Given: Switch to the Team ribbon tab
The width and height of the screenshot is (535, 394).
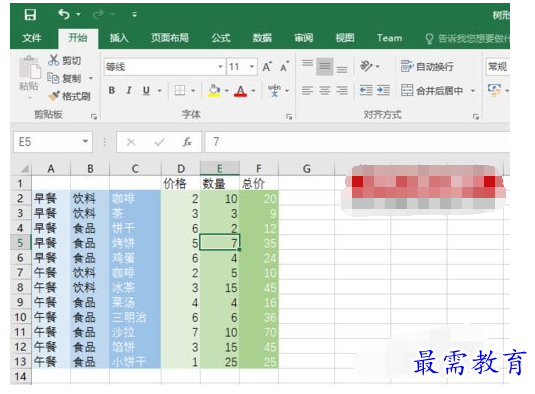Looking at the screenshot, I should [x=389, y=38].
